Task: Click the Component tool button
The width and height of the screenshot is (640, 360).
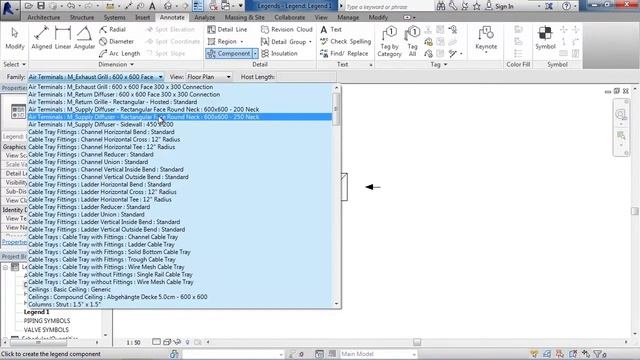Action: point(229,53)
